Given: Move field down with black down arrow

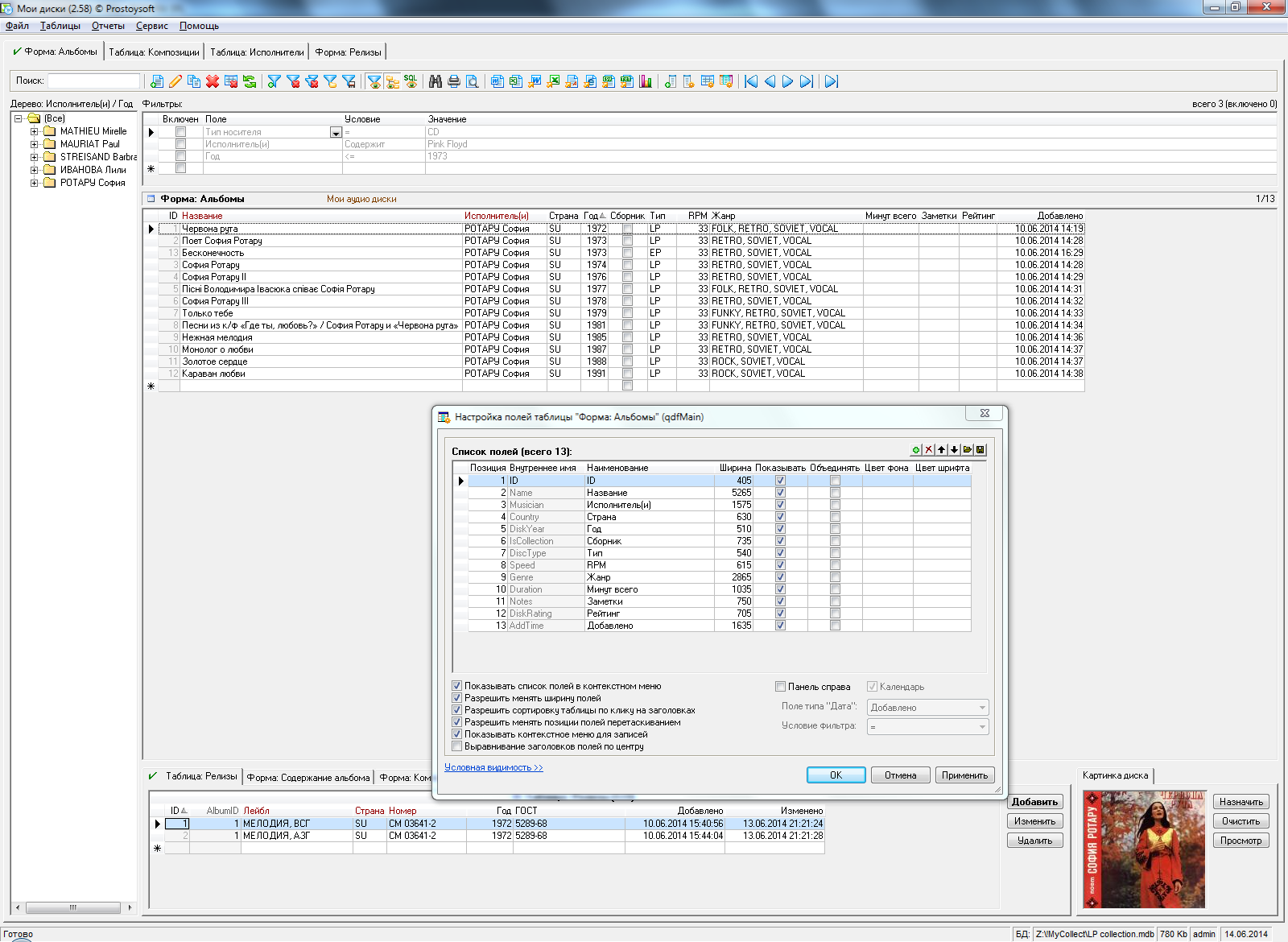Looking at the screenshot, I should [955, 450].
